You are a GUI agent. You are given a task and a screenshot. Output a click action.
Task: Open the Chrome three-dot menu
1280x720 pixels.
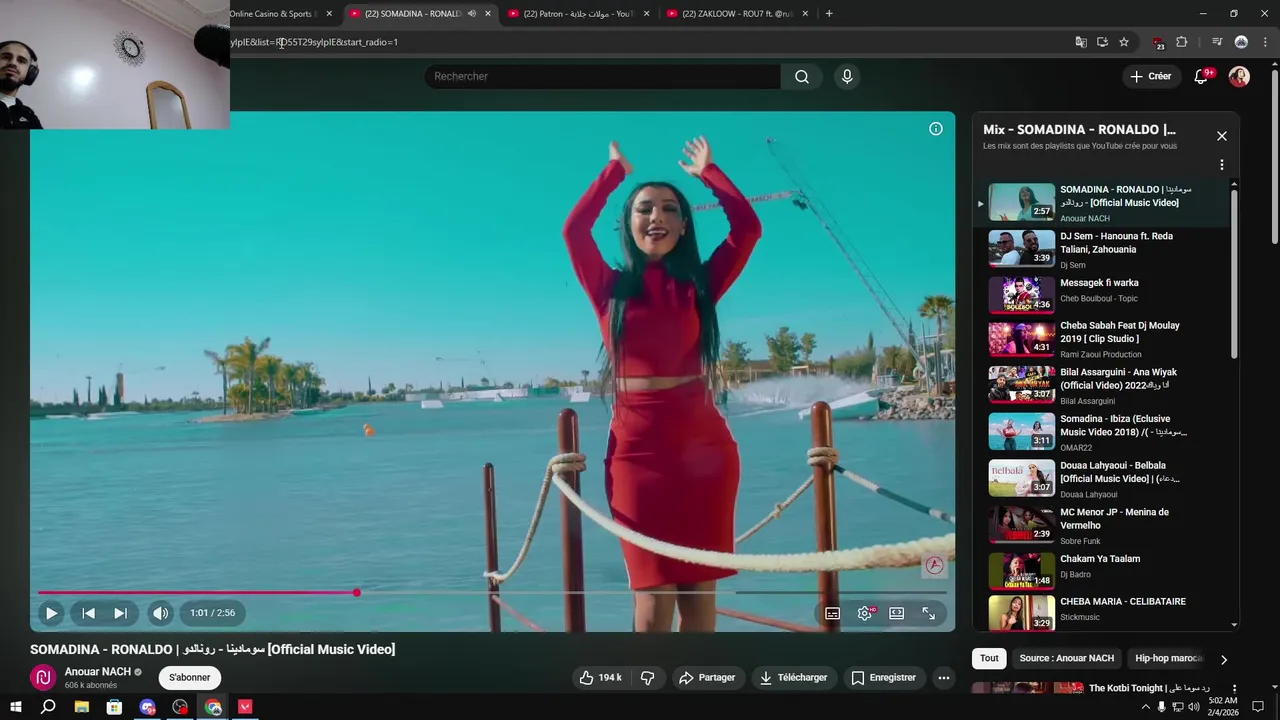(1263, 42)
